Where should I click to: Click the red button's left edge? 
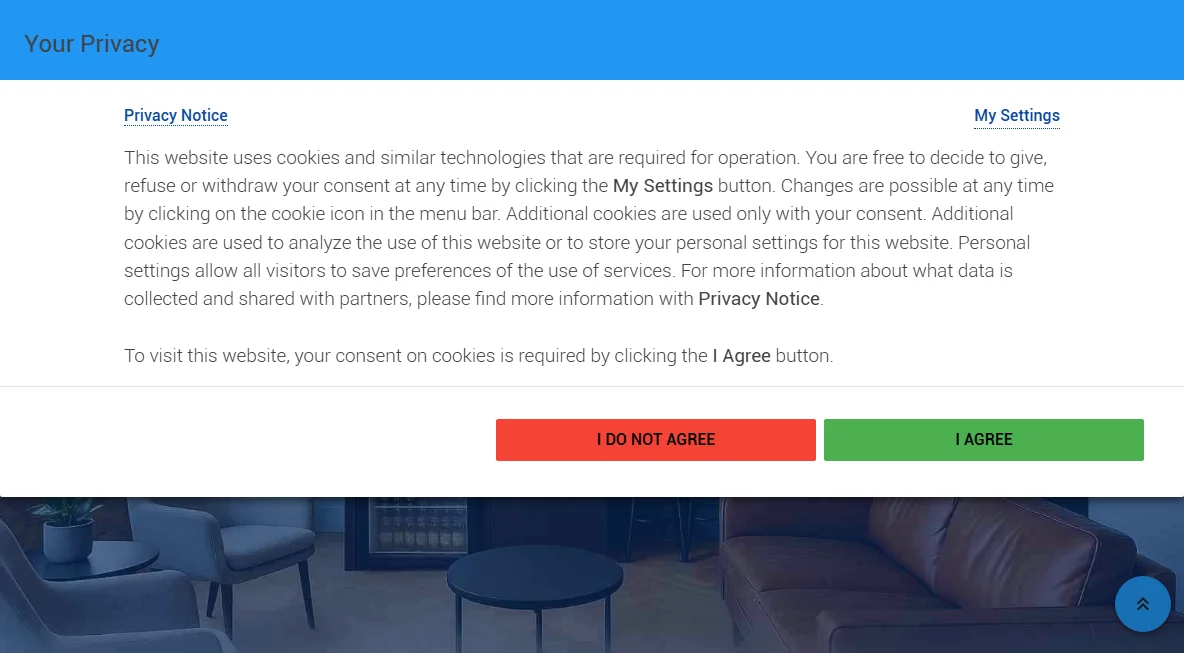coord(500,439)
